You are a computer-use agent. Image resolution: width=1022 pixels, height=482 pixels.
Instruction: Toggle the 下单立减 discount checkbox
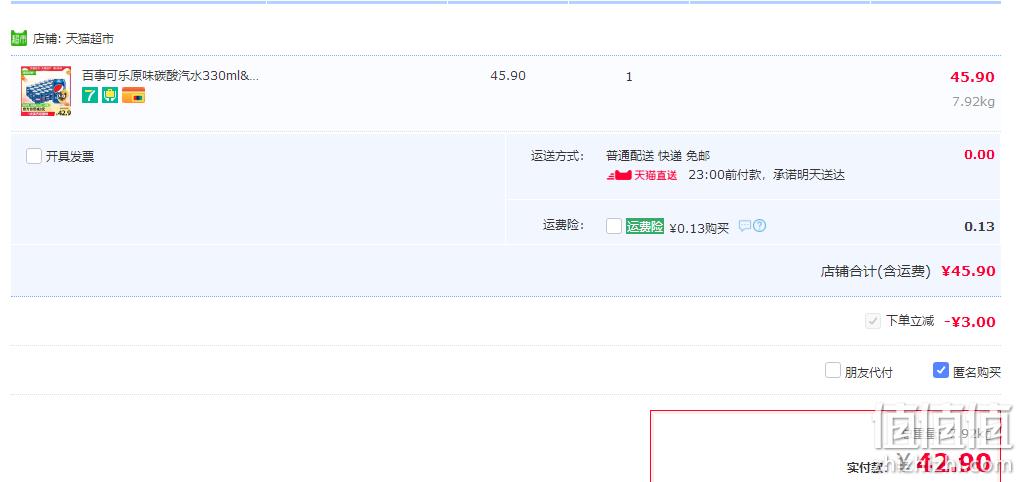point(873,321)
